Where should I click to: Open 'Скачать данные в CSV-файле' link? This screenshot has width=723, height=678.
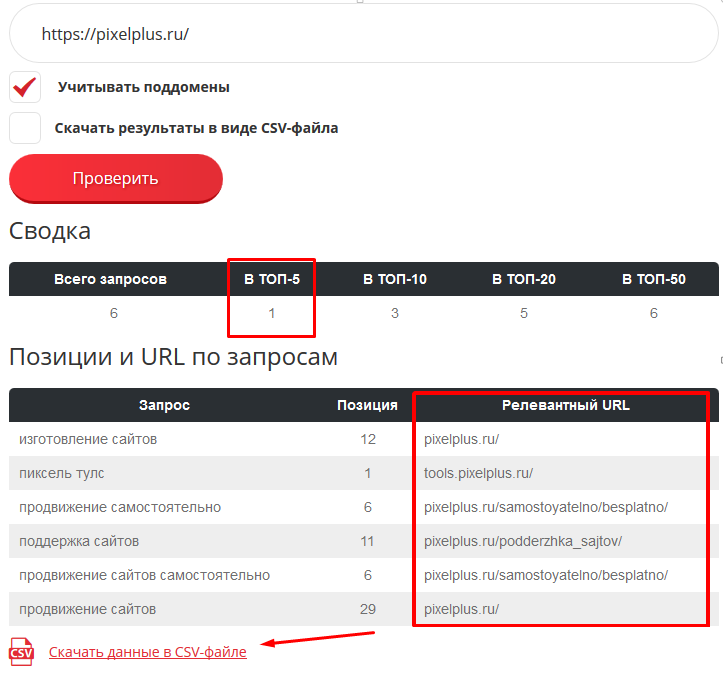(147, 652)
